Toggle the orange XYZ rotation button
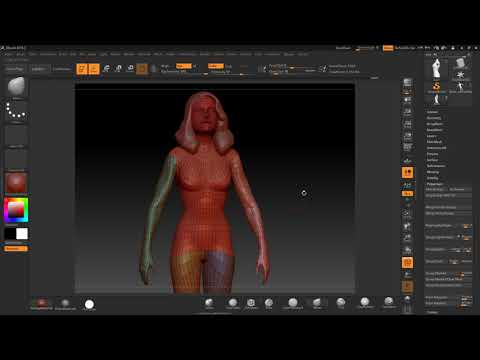The width and height of the screenshot is (480, 360). (407, 194)
